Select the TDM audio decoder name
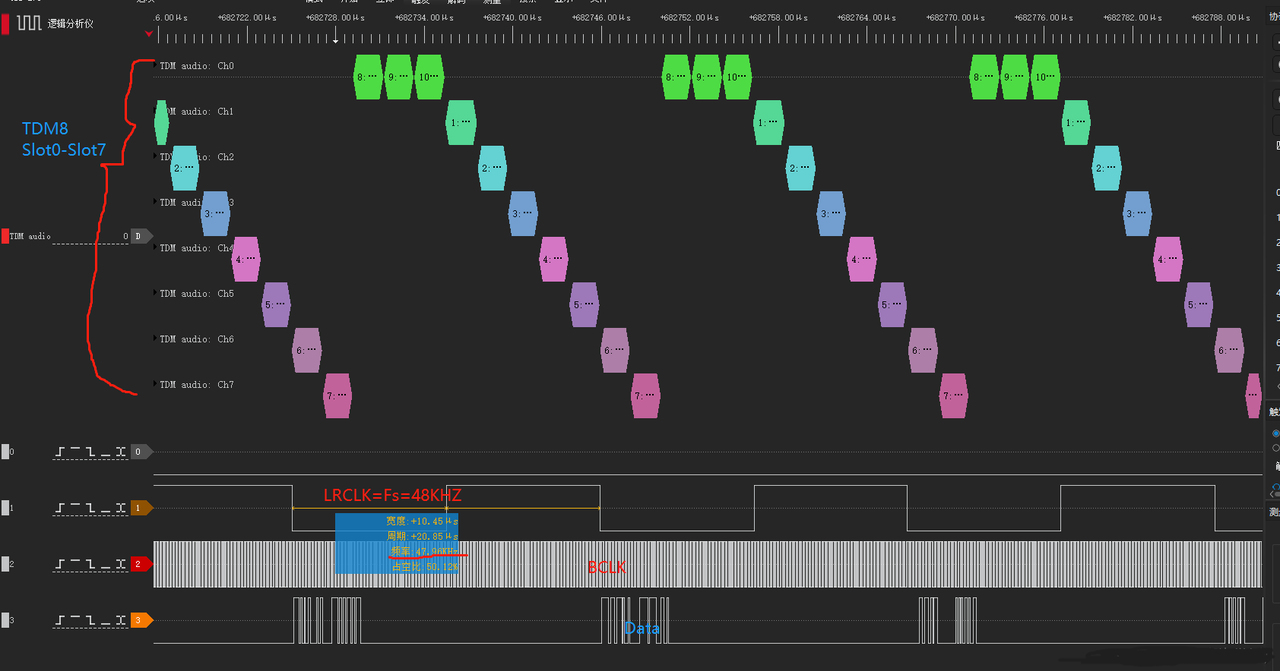This screenshot has height=671, width=1280. (30, 236)
